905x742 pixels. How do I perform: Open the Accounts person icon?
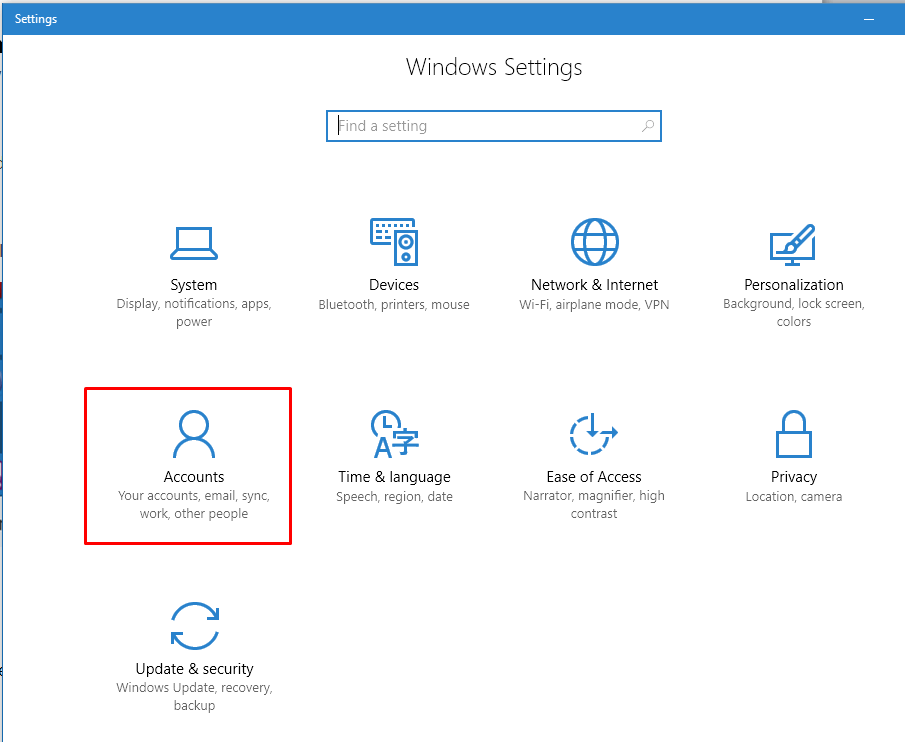point(194,434)
